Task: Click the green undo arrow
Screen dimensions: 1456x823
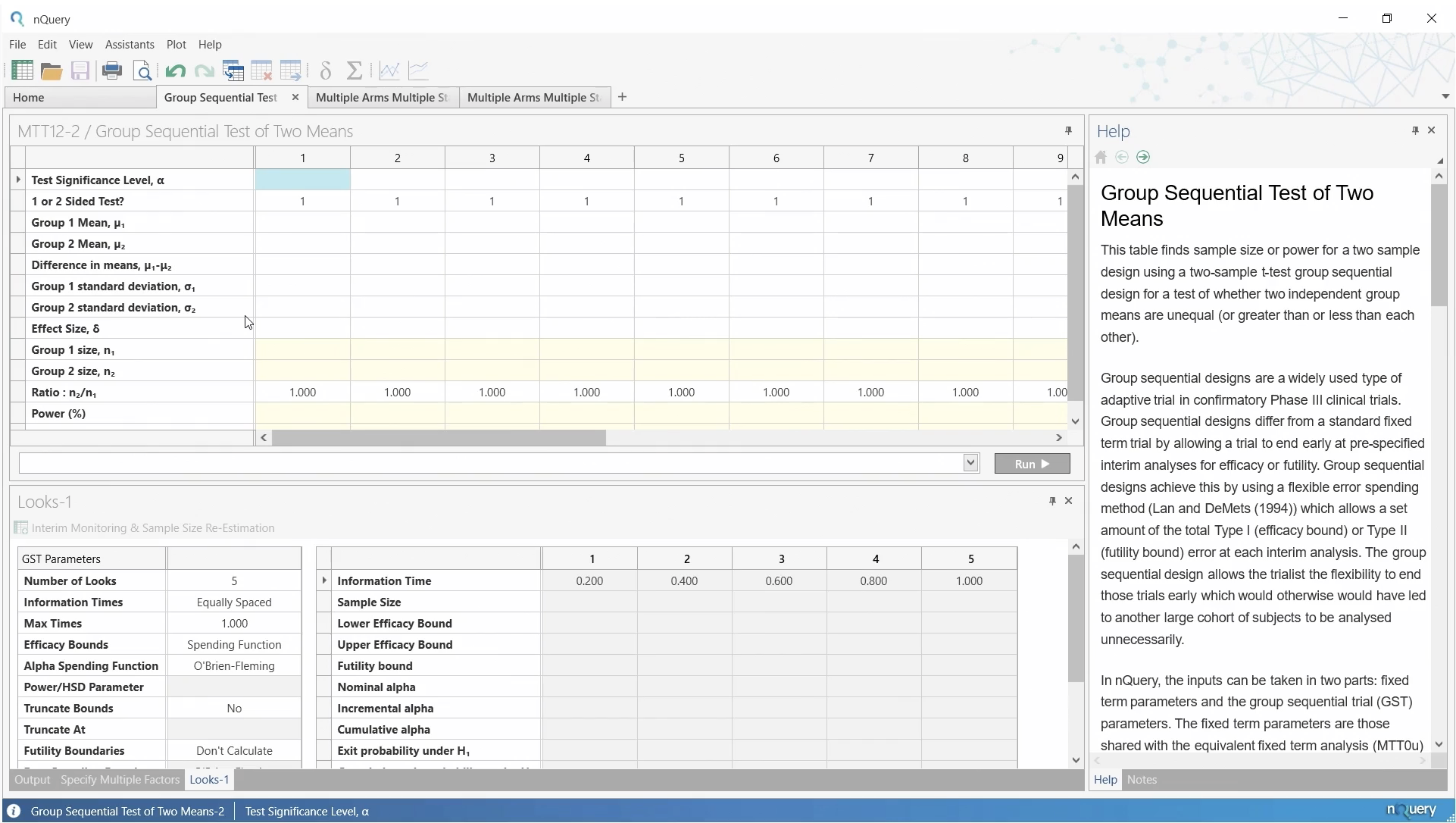Action: (x=175, y=71)
